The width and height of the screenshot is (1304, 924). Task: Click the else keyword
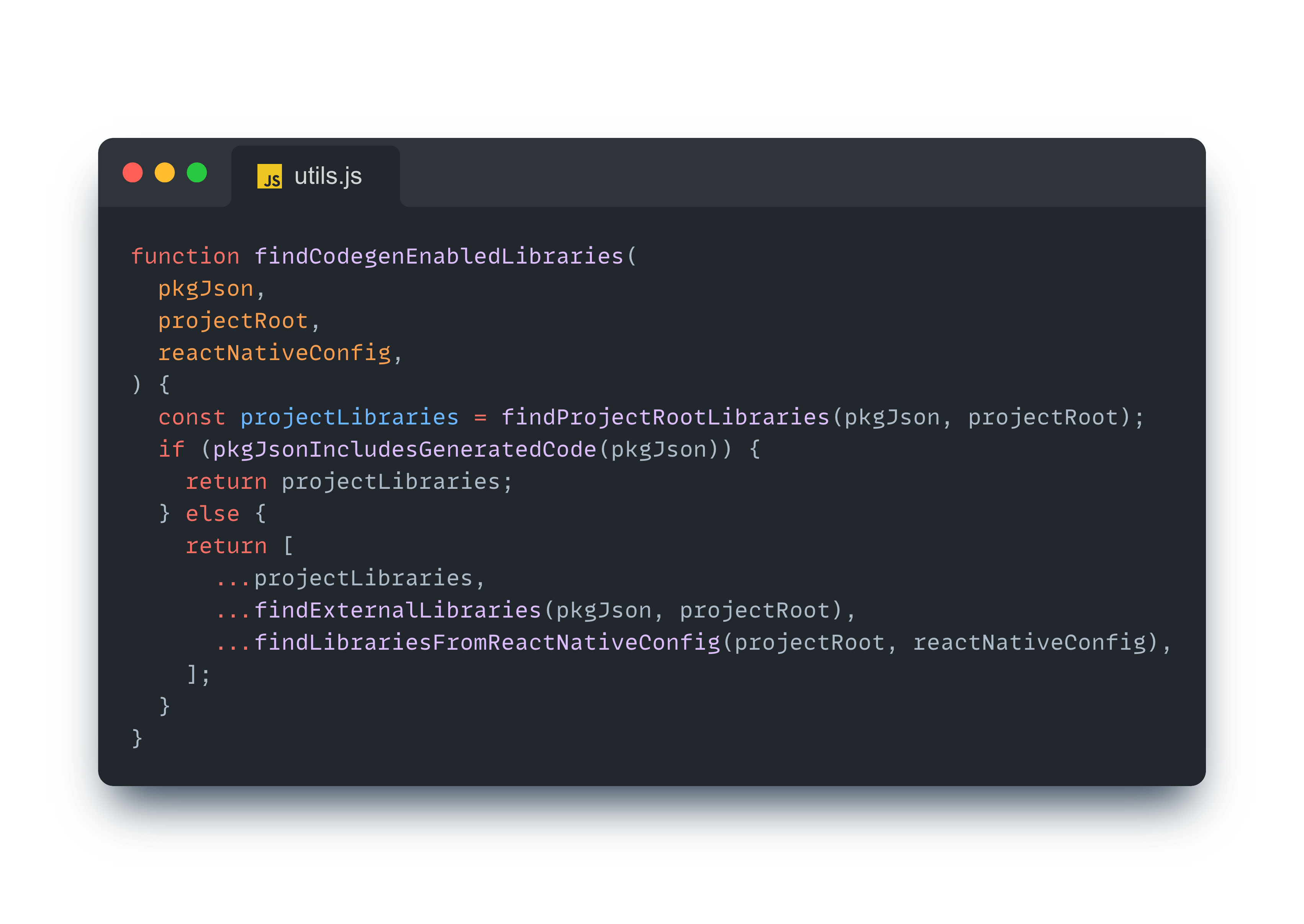[212, 514]
